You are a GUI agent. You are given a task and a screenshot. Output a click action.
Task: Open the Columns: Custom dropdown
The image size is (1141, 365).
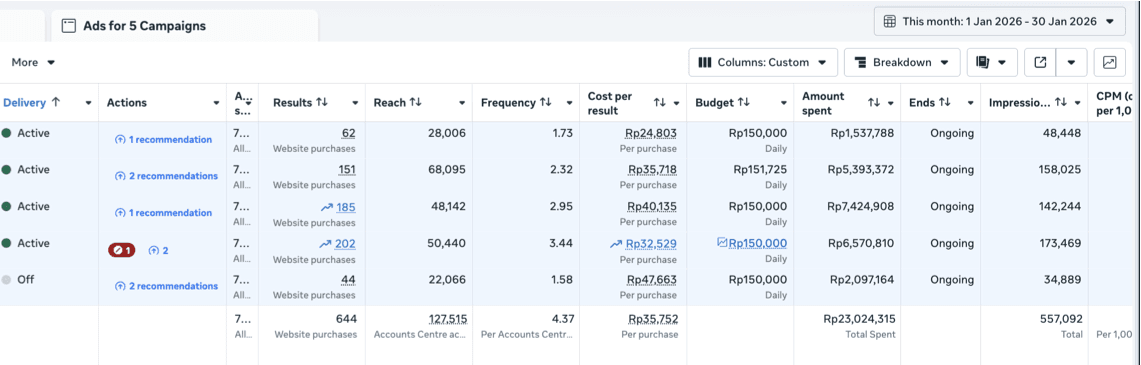point(763,63)
